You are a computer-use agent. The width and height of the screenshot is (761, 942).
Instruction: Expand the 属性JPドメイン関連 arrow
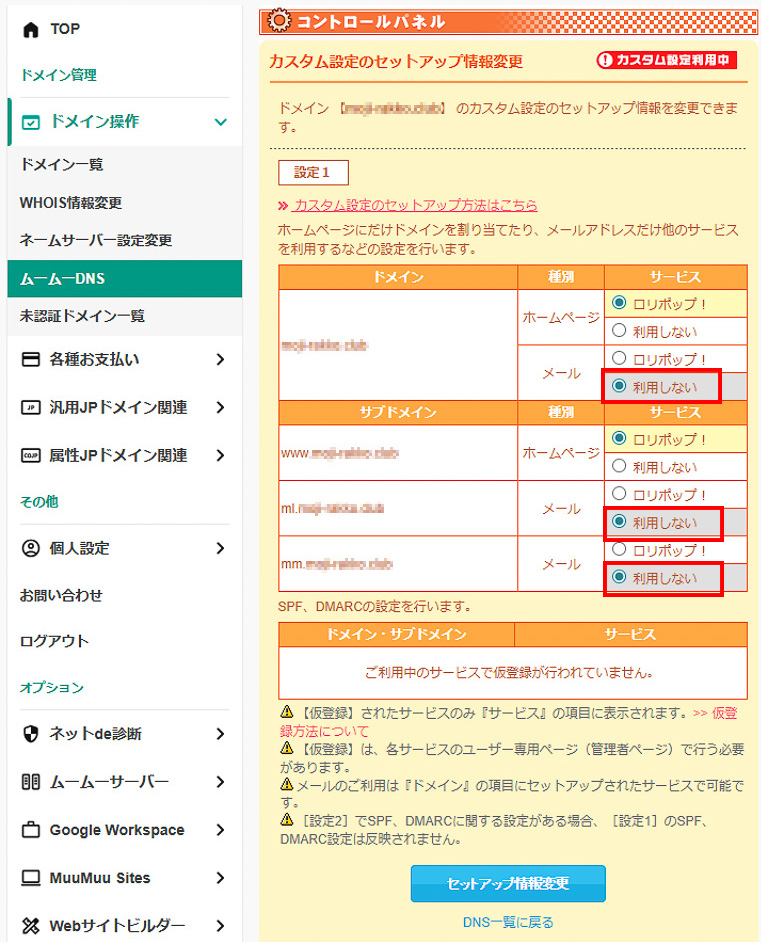pos(221,456)
